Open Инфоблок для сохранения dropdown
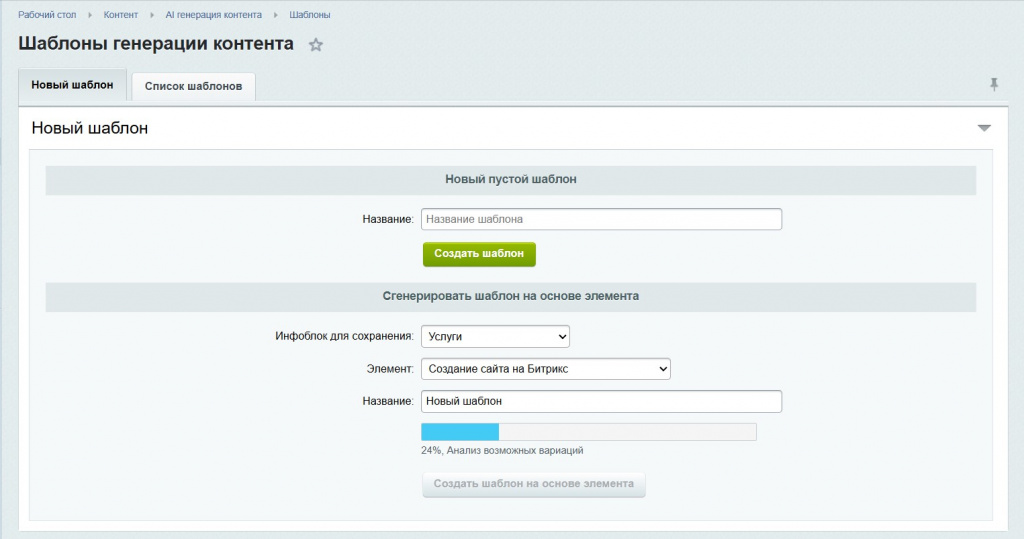 (495, 336)
